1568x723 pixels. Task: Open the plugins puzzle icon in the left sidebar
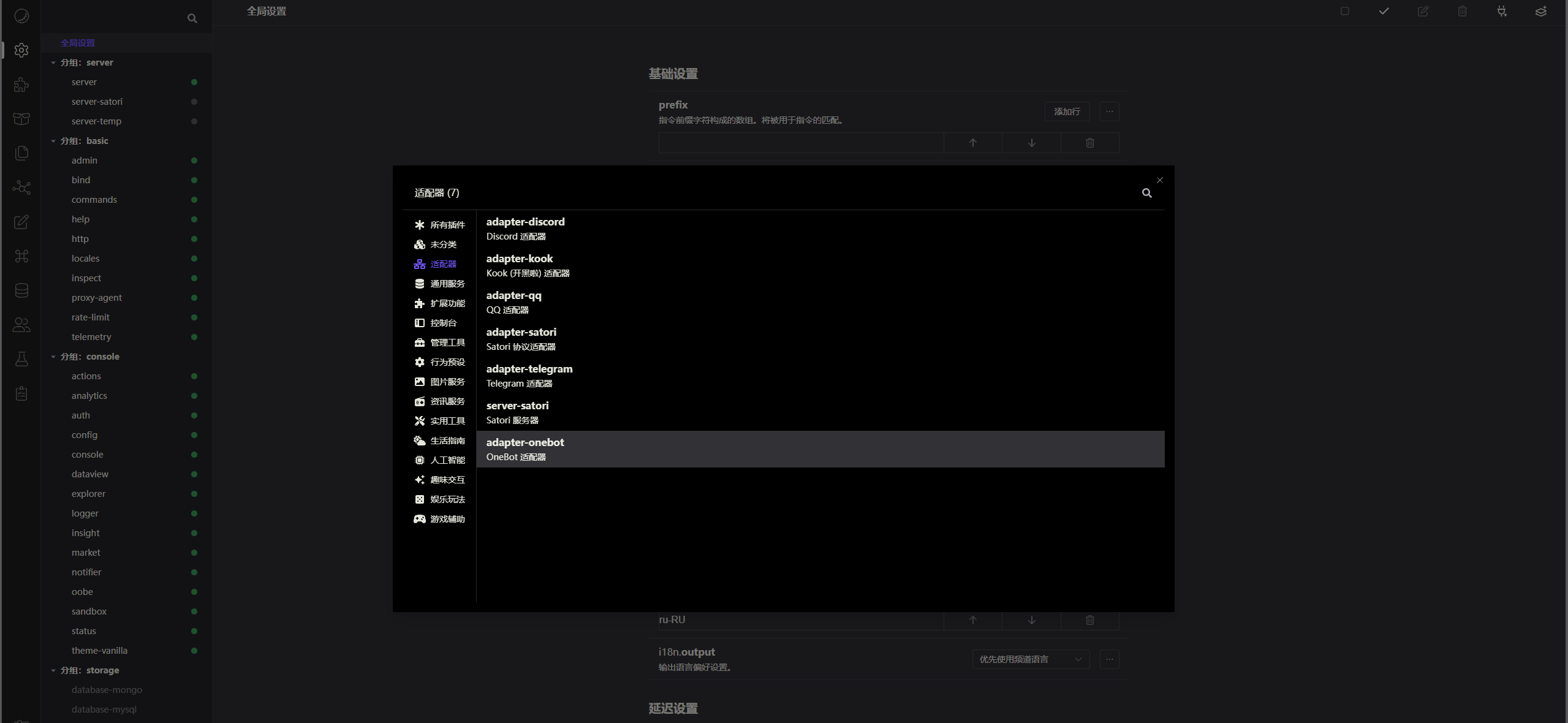[21, 85]
